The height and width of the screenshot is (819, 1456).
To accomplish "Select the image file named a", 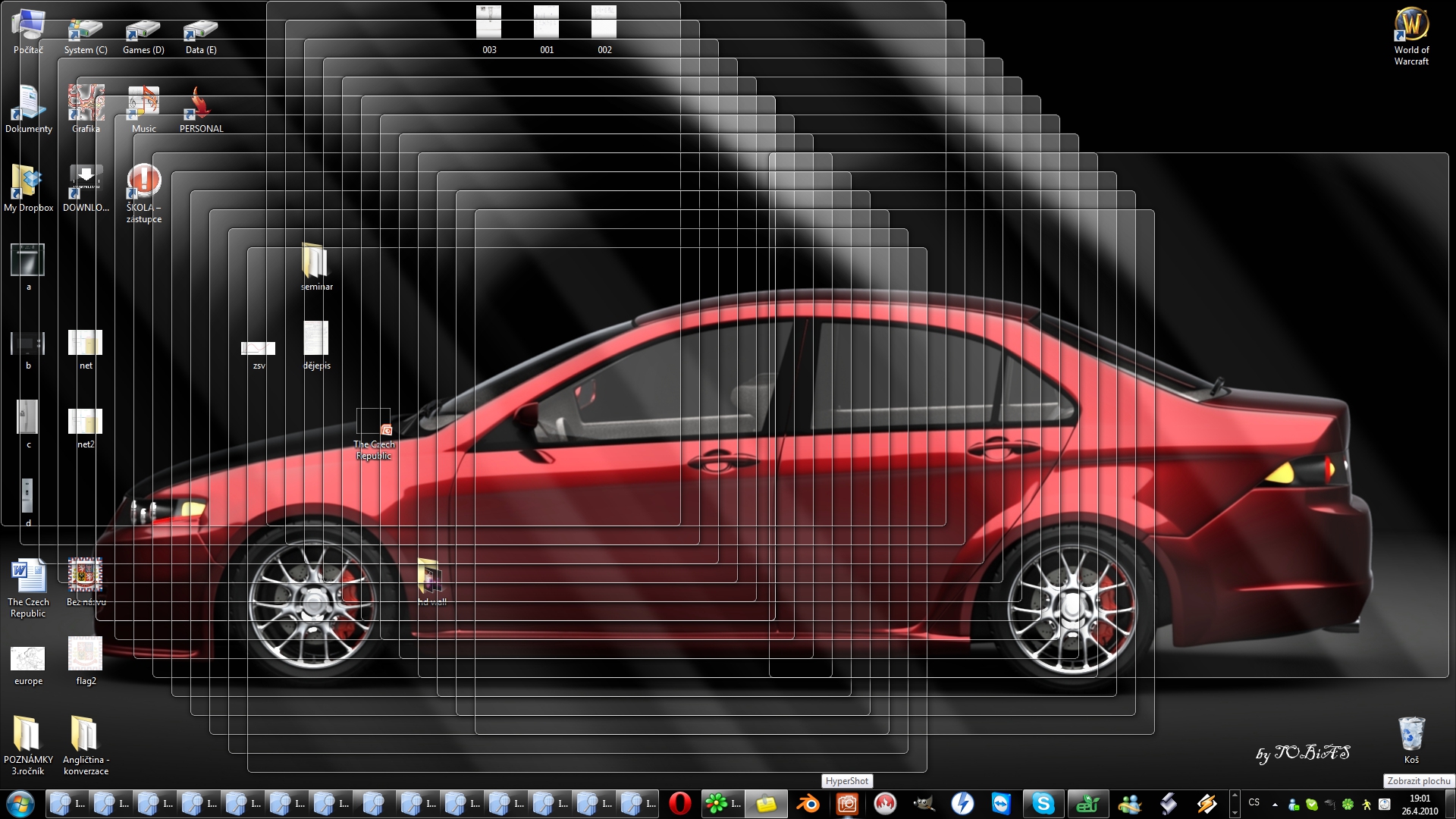I will coord(28,267).
